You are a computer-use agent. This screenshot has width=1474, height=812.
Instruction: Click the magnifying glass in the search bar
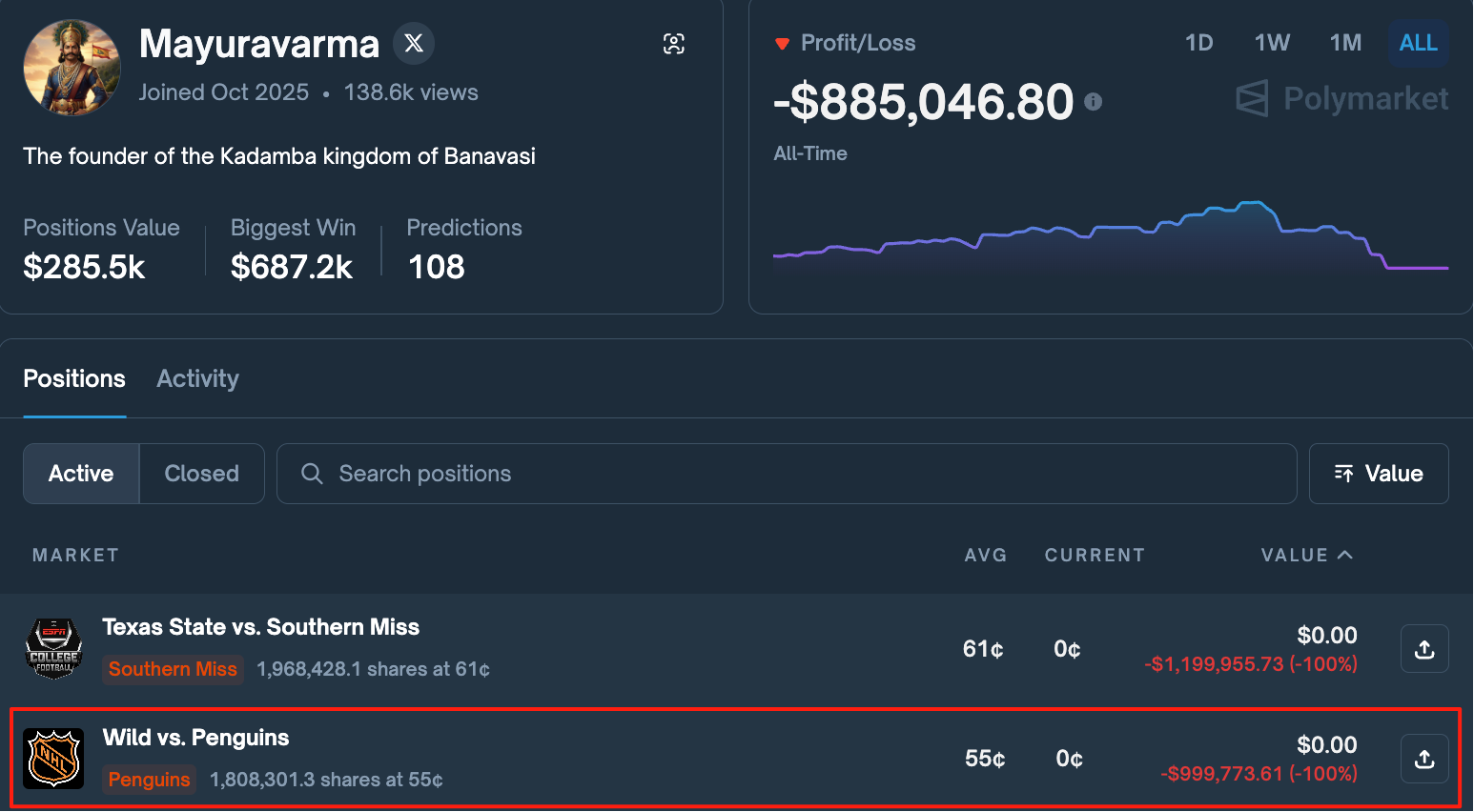(312, 473)
